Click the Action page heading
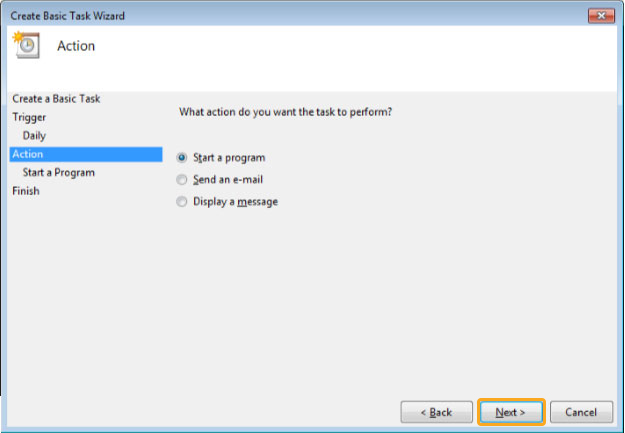This screenshot has width=625, height=433. 76,46
